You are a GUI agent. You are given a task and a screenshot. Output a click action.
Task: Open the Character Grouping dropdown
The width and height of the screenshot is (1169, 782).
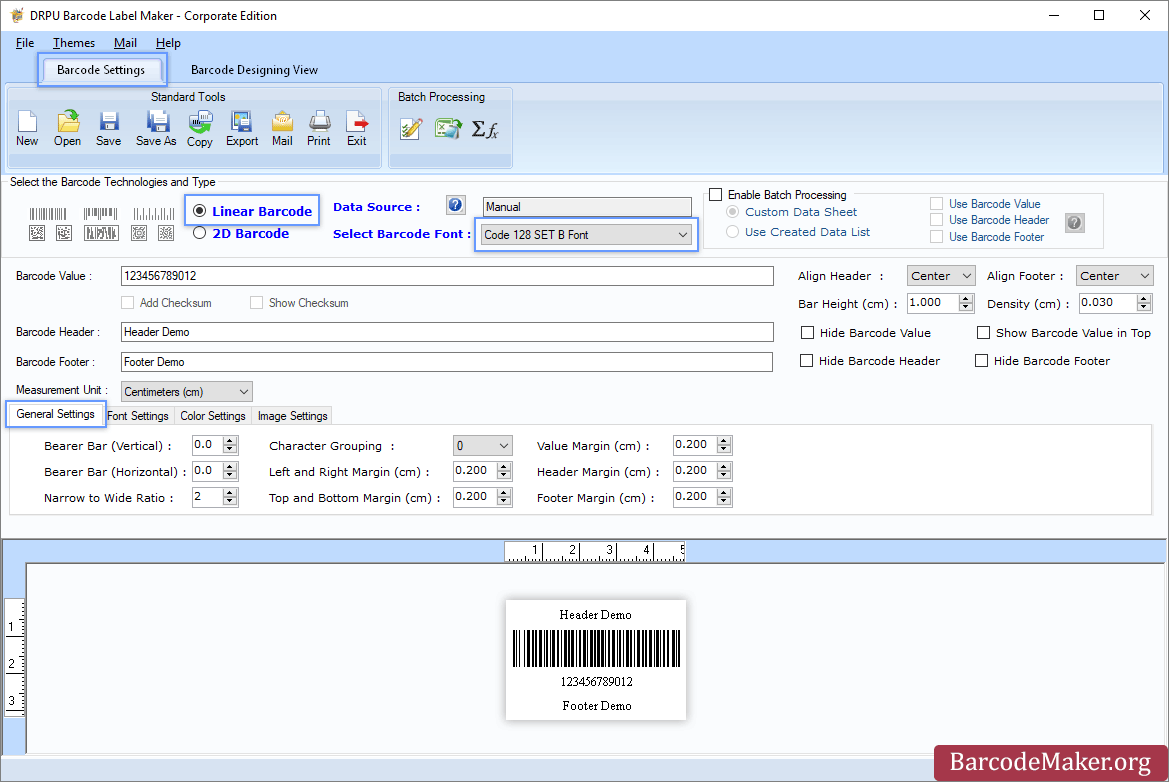tap(482, 446)
